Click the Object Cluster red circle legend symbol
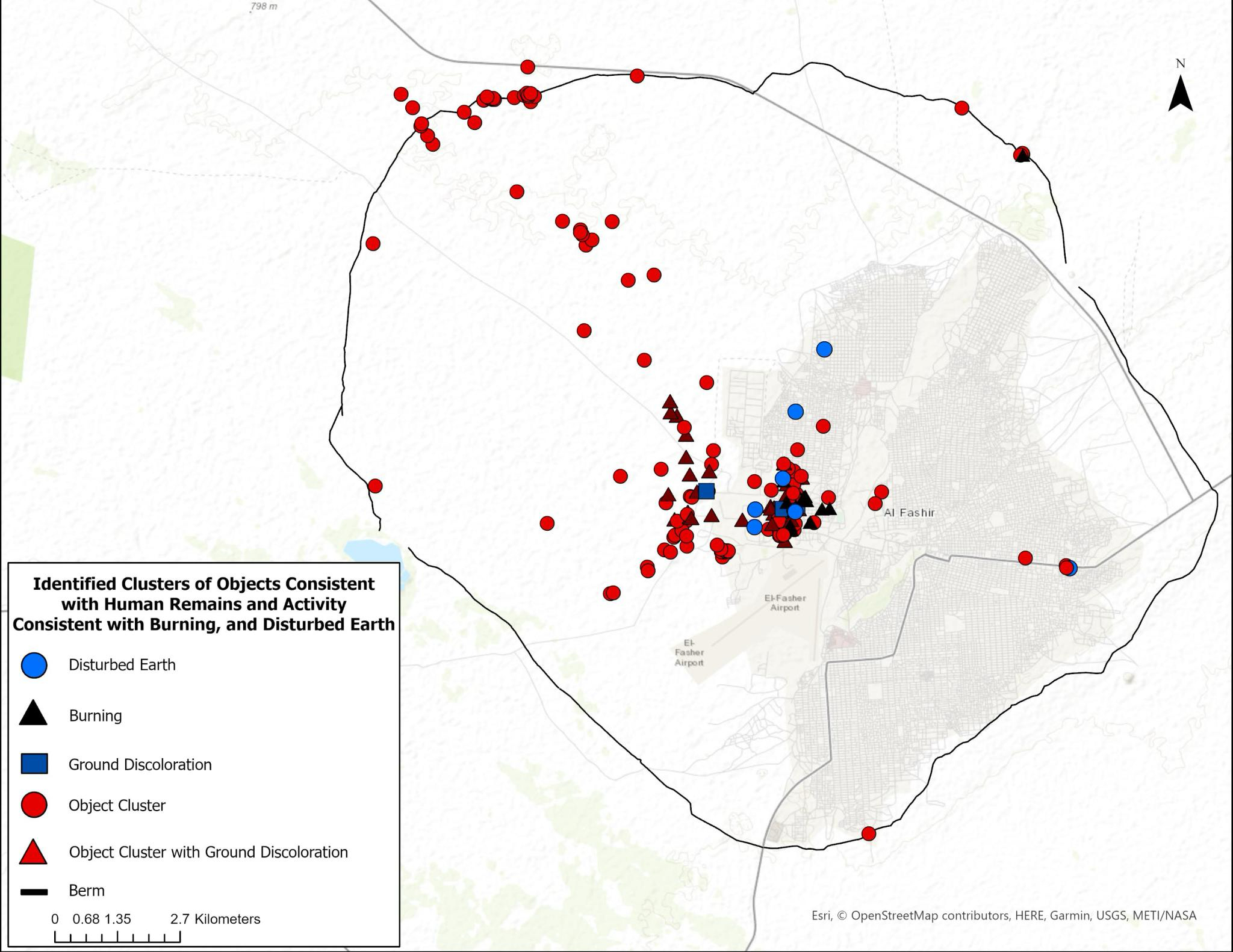 34,805
